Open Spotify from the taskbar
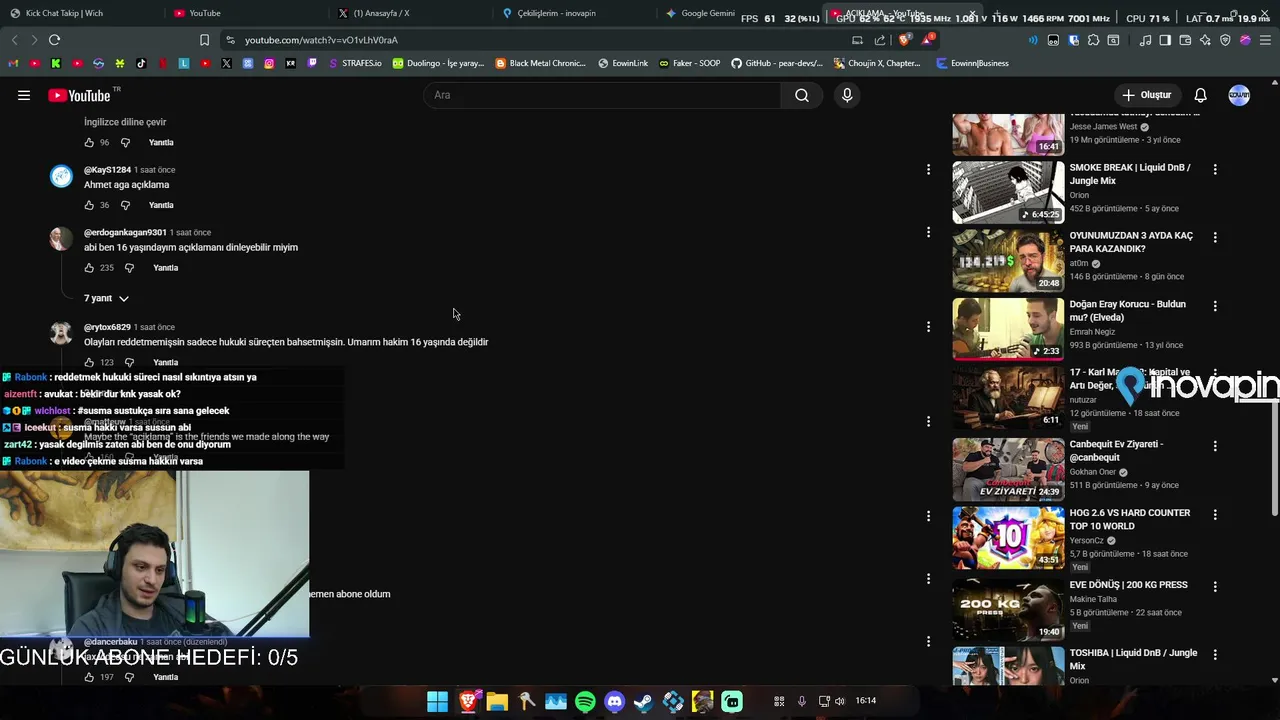This screenshot has height=720, width=1280. pos(585,702)
